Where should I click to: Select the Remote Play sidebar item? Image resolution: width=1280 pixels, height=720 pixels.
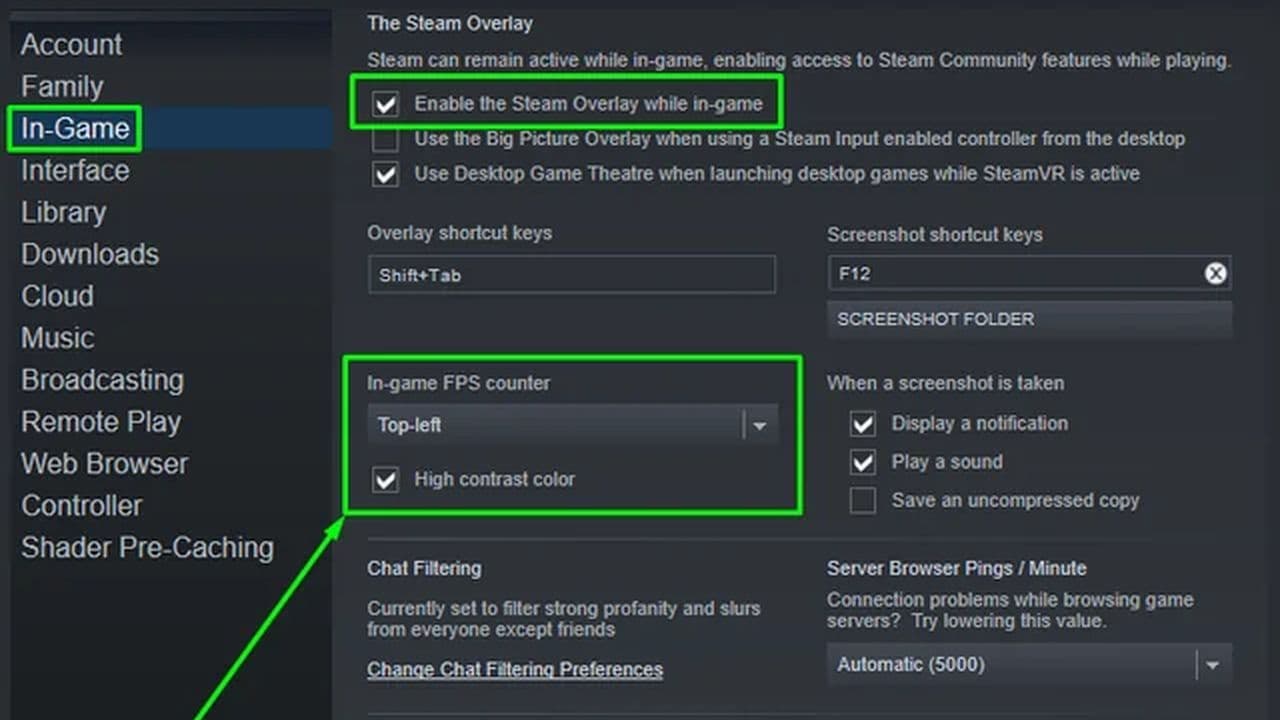pyautogui.click(x=101, y=422)
